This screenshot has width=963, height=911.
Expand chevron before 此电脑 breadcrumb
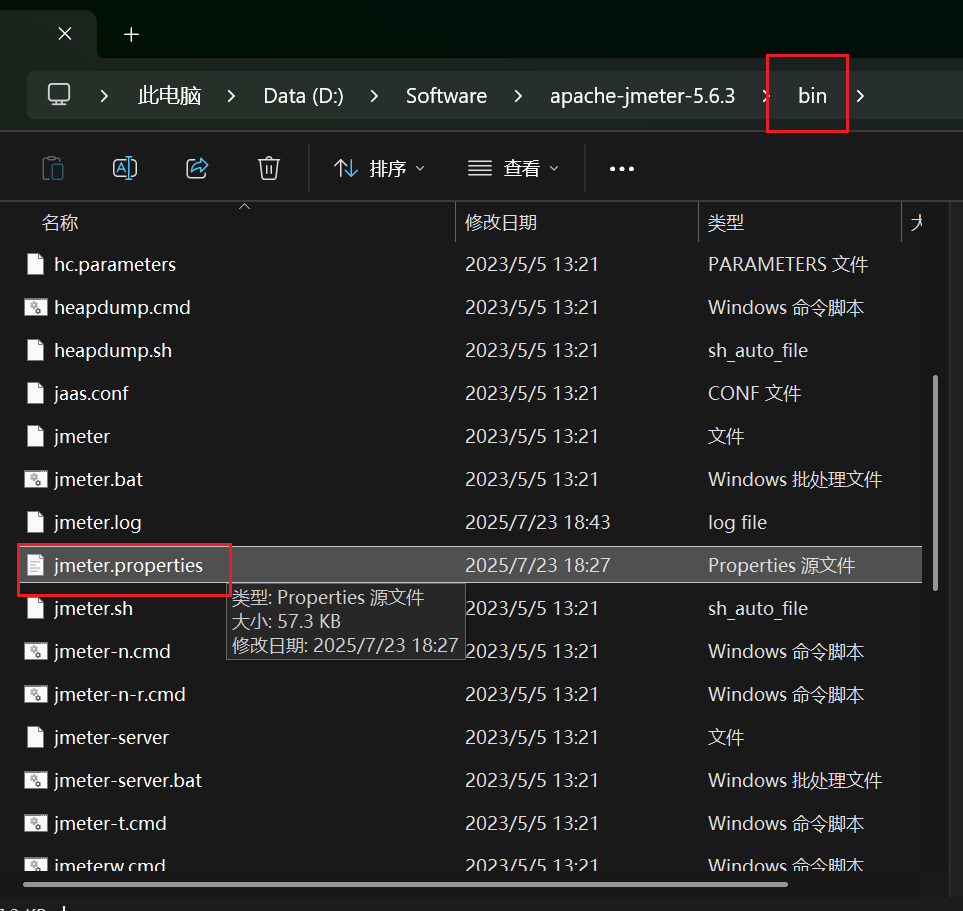coord(104,96)
